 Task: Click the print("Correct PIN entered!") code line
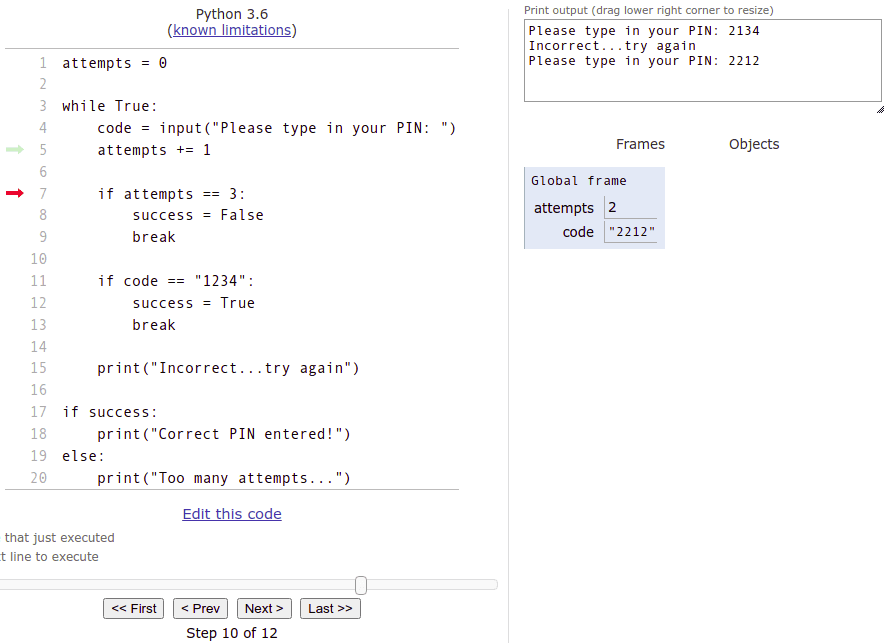pos(224,434)
